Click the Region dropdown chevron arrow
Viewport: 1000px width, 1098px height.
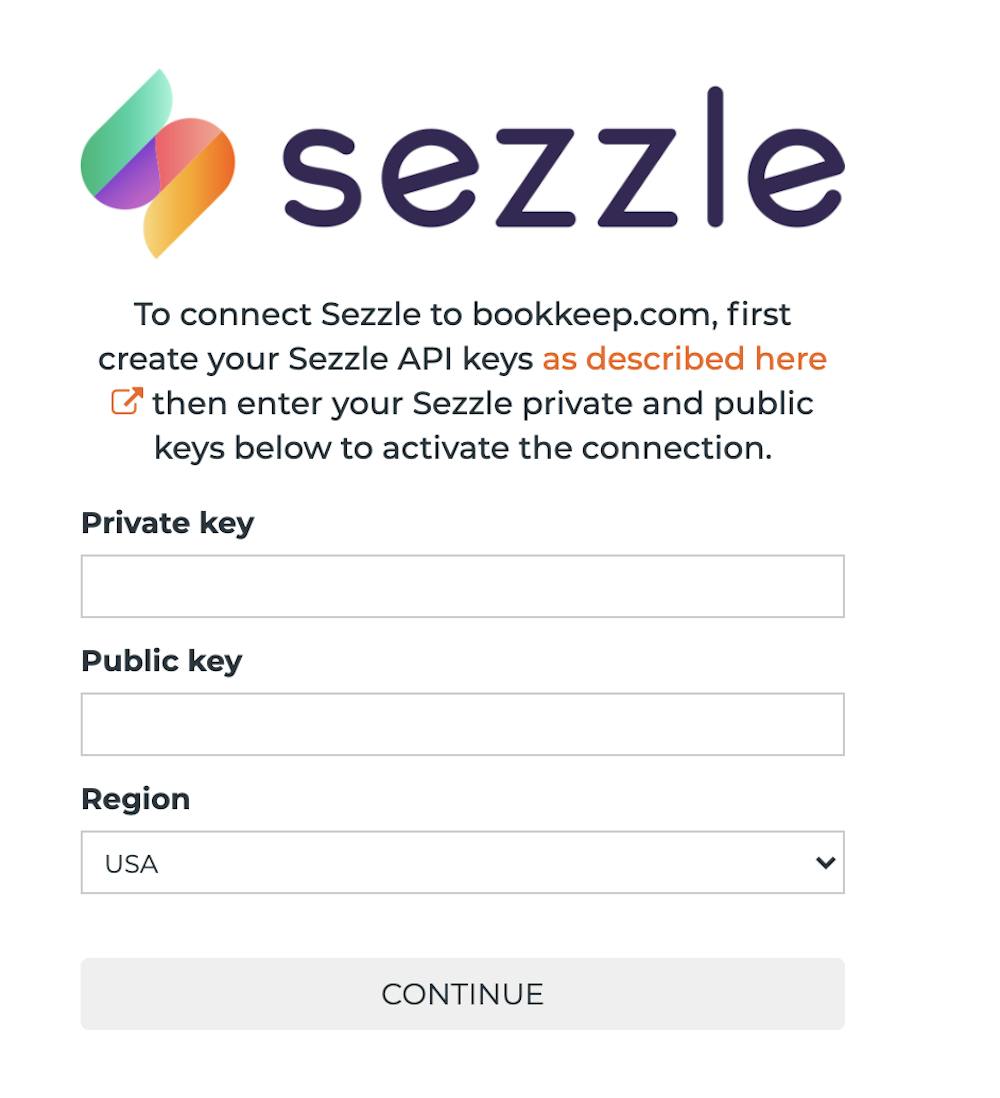click(825, 862)
